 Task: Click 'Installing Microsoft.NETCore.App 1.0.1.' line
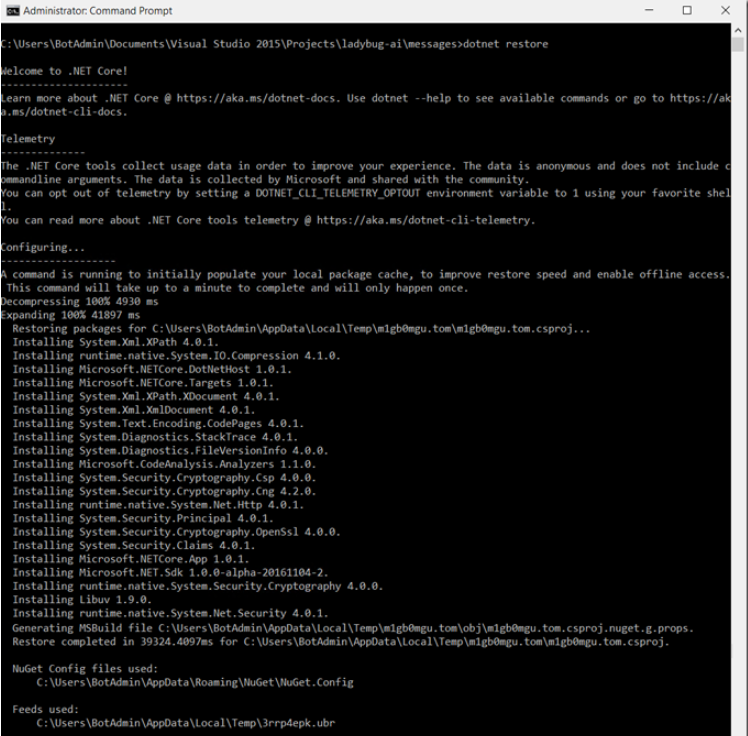click(131, 559)
